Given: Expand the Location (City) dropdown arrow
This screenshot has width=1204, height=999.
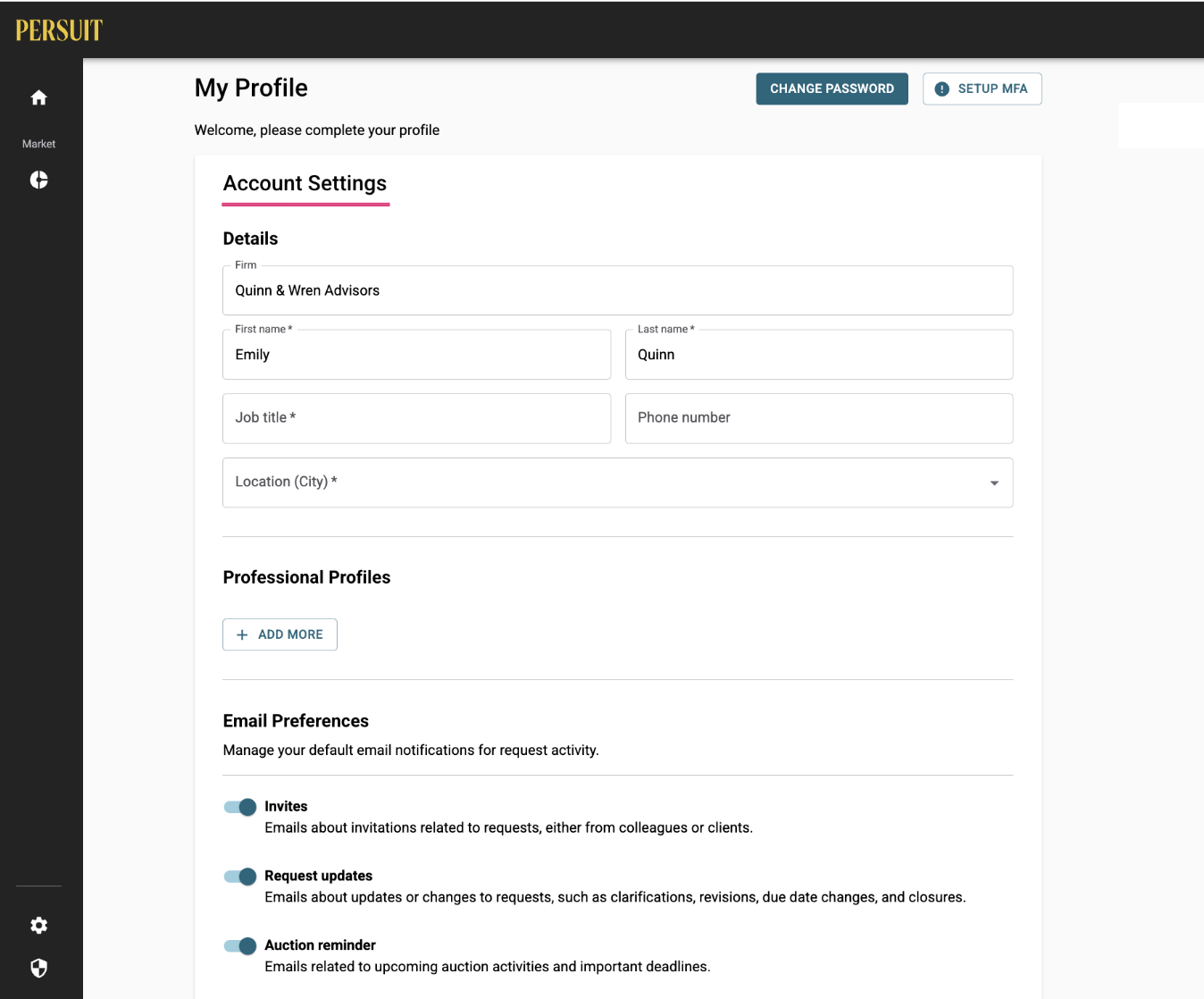Looking at the screenshot, I should click(994, 483).
